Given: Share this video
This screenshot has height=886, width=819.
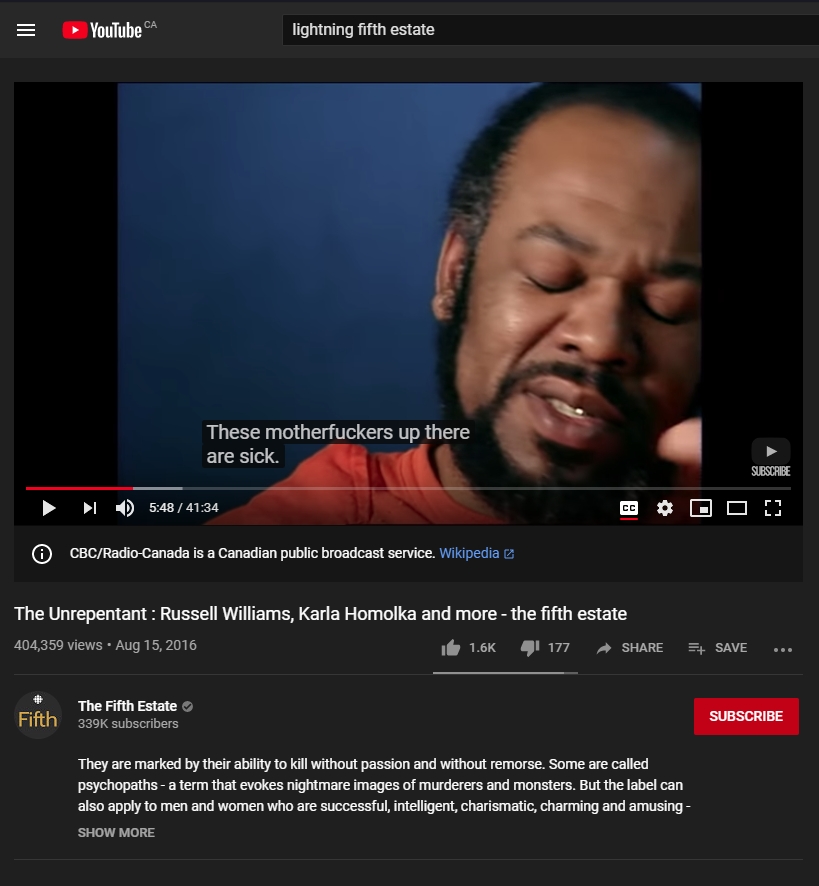Looking at the screenshot, I should [x=630, y=648].
